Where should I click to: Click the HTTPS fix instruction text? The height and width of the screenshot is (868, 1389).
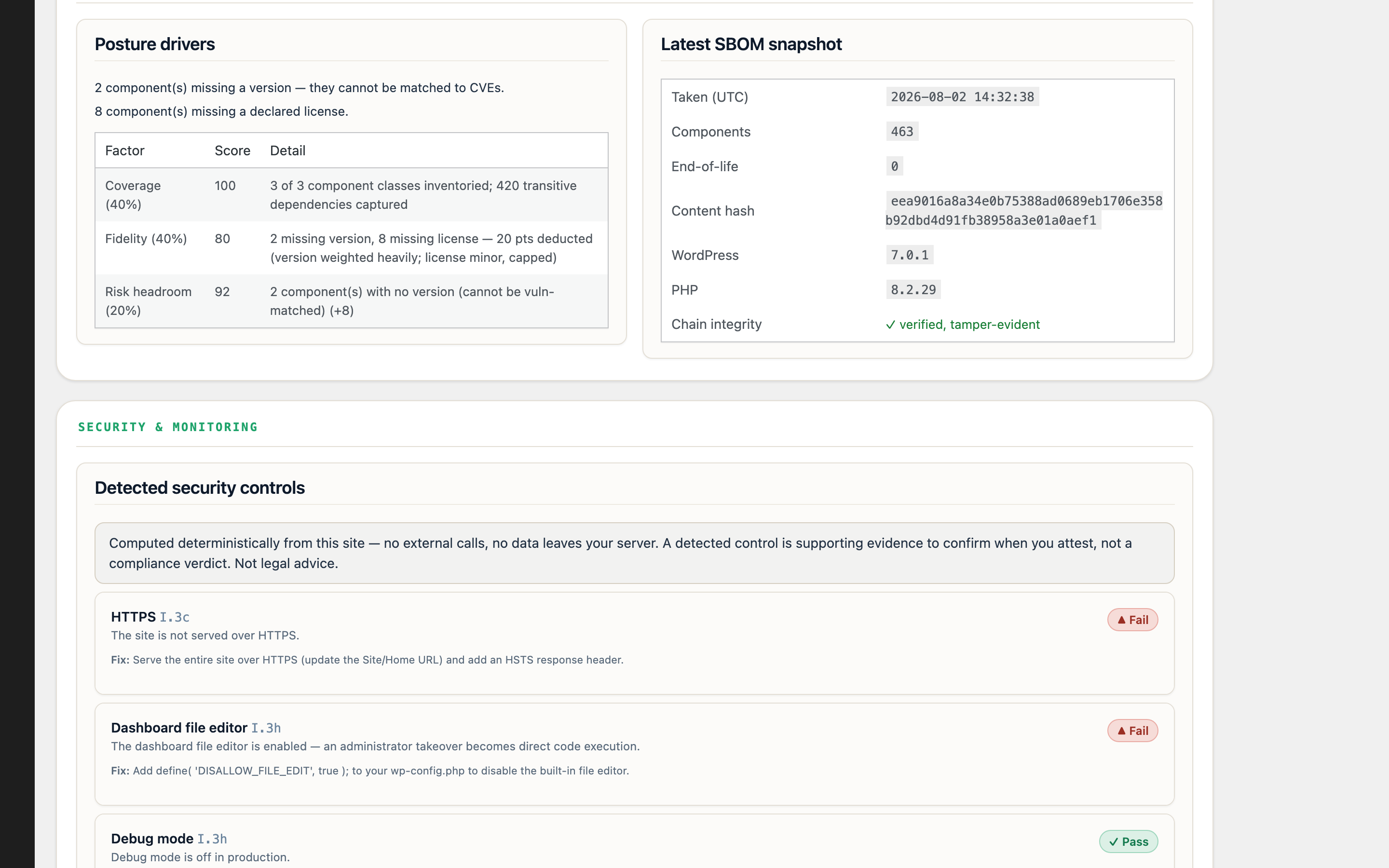click(x=368, y=660)
